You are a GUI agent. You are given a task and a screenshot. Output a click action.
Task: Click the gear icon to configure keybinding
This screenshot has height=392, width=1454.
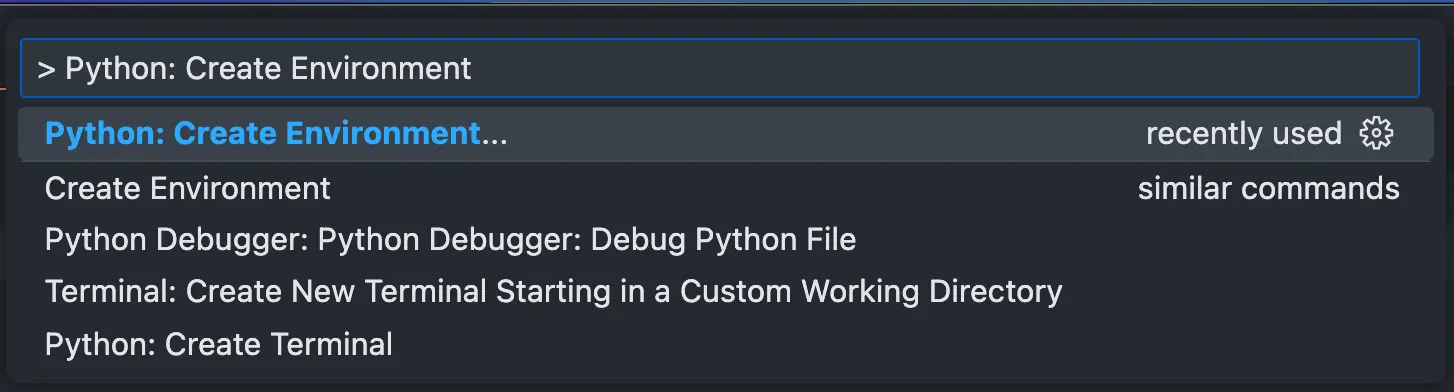tap(1376, 133)
